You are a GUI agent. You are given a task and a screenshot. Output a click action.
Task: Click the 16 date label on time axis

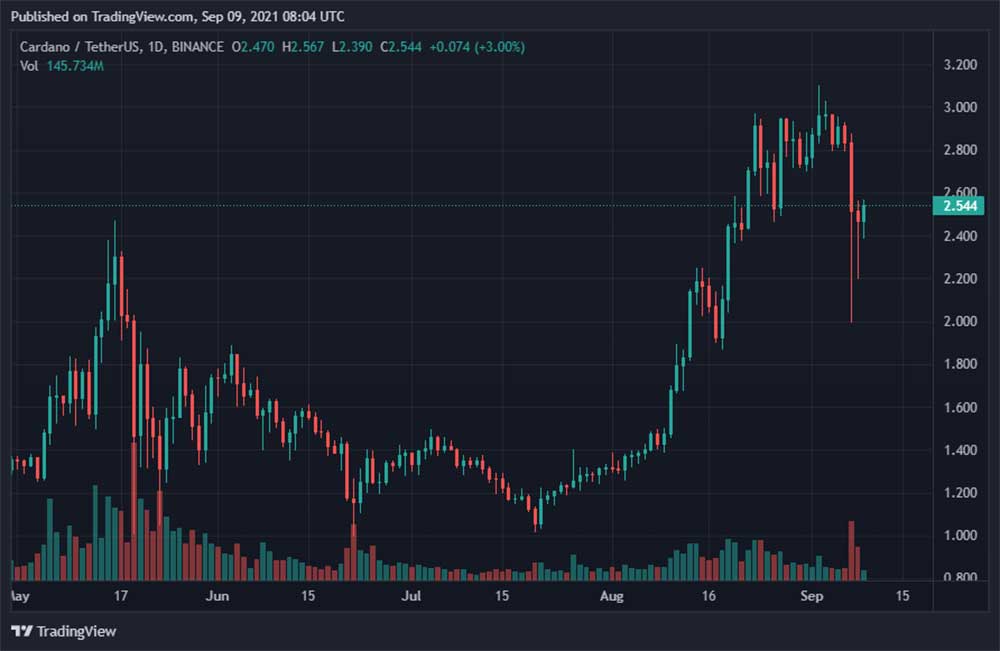pos(709,596)
